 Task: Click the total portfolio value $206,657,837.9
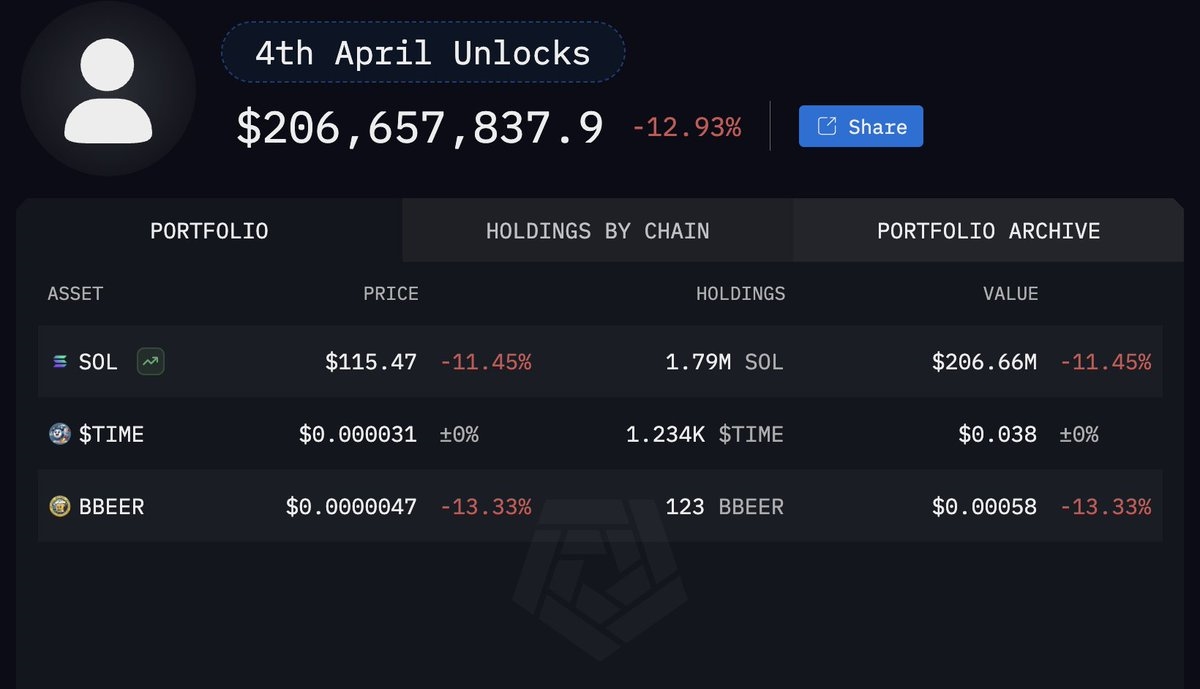pos(420,128)
